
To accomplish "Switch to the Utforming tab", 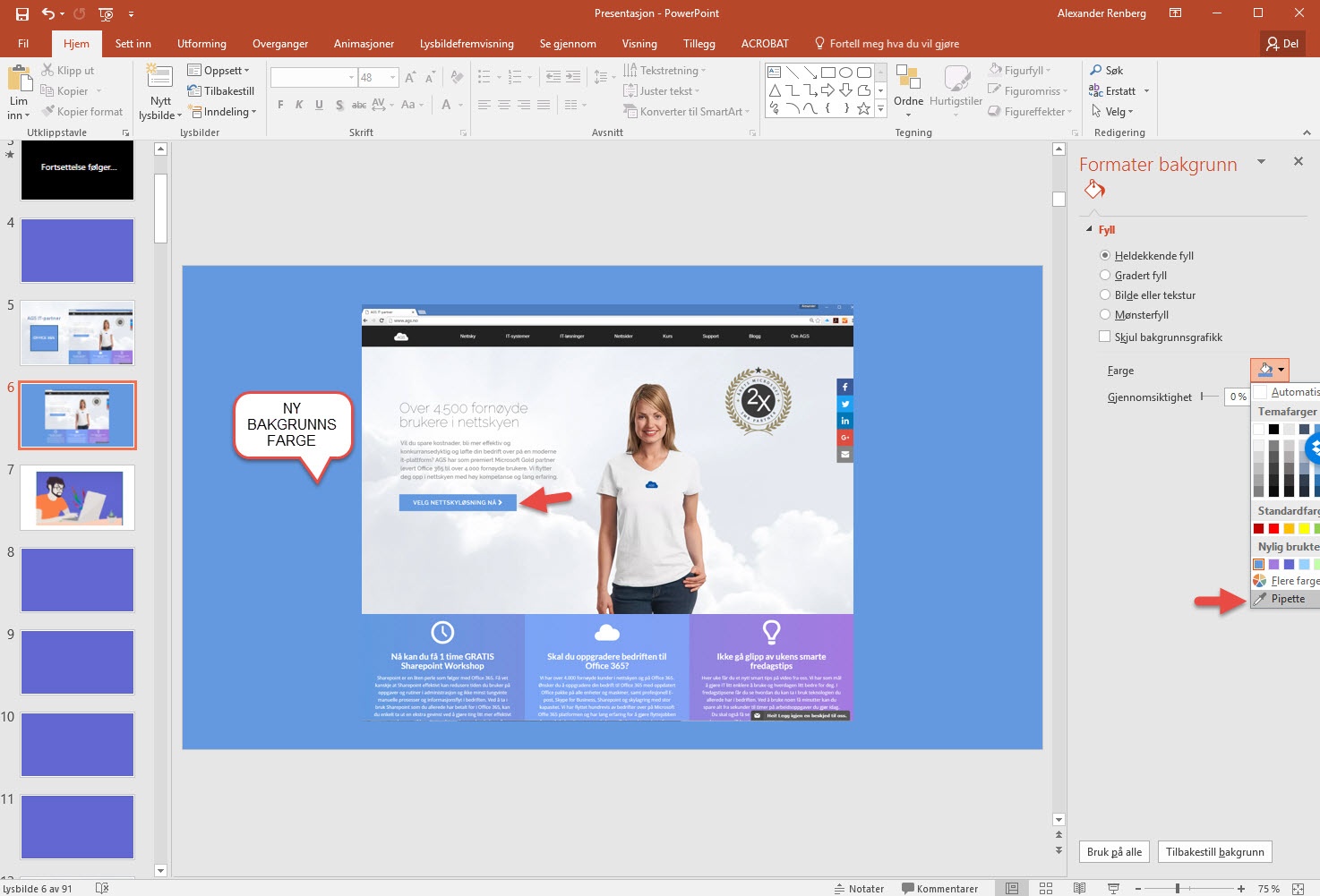I will tap(201, 43).
